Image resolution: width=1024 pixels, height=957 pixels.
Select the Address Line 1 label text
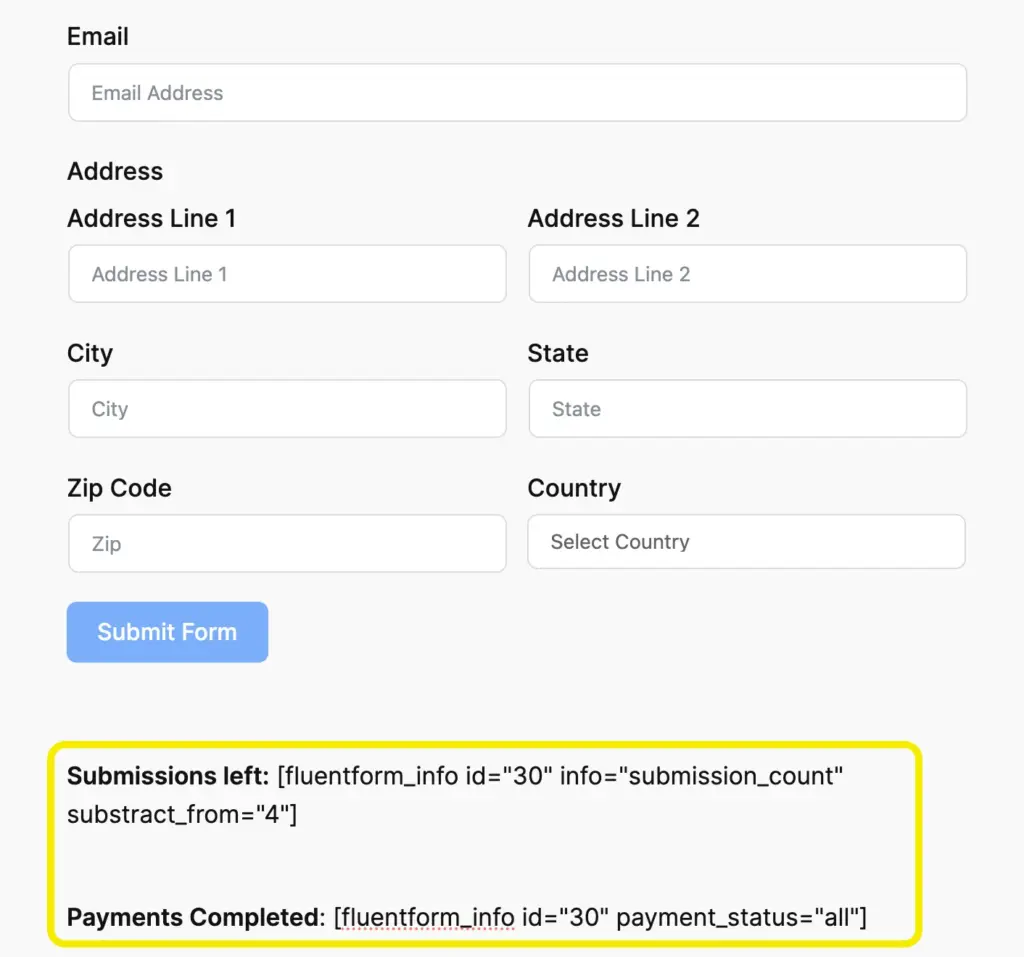[151, 218]
